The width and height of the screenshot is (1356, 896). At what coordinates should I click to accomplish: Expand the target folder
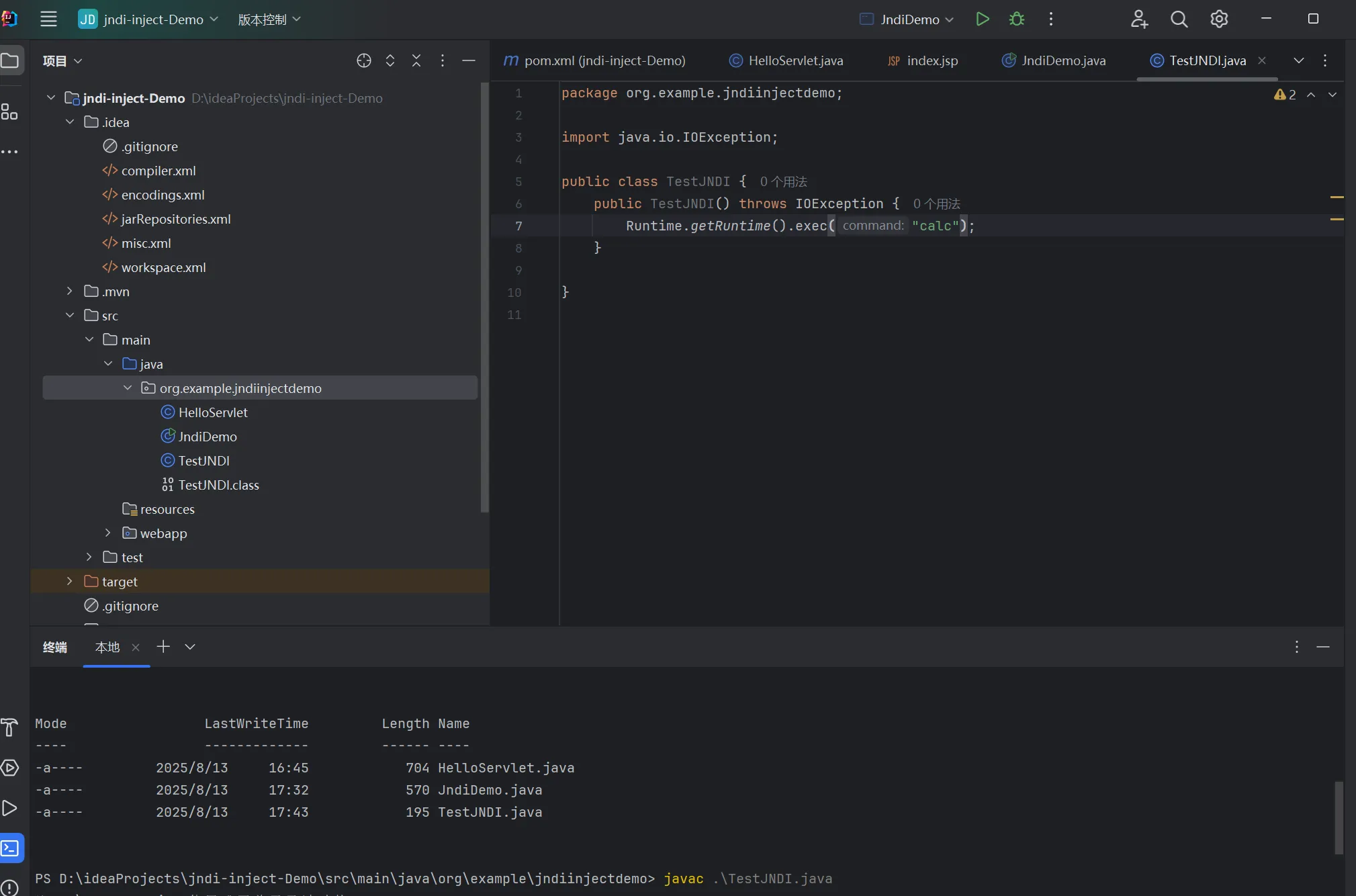click(x=69, y=581)
